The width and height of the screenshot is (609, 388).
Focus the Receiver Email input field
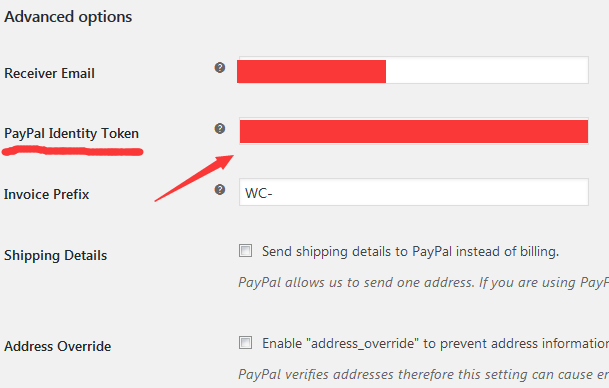click(413, 70)
